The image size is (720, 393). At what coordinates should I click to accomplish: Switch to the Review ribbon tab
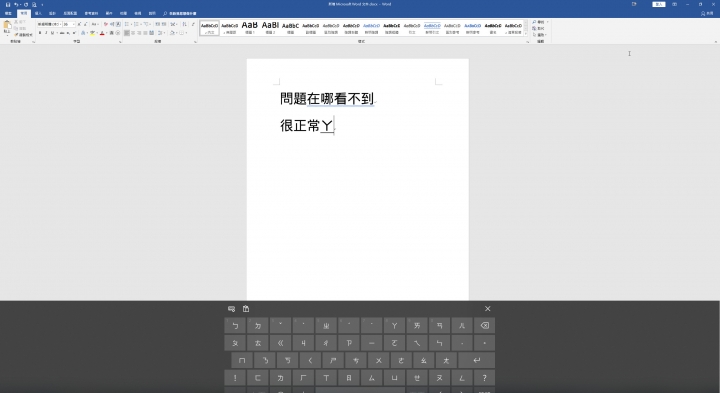pyautogui.click(x=123, y=13)
